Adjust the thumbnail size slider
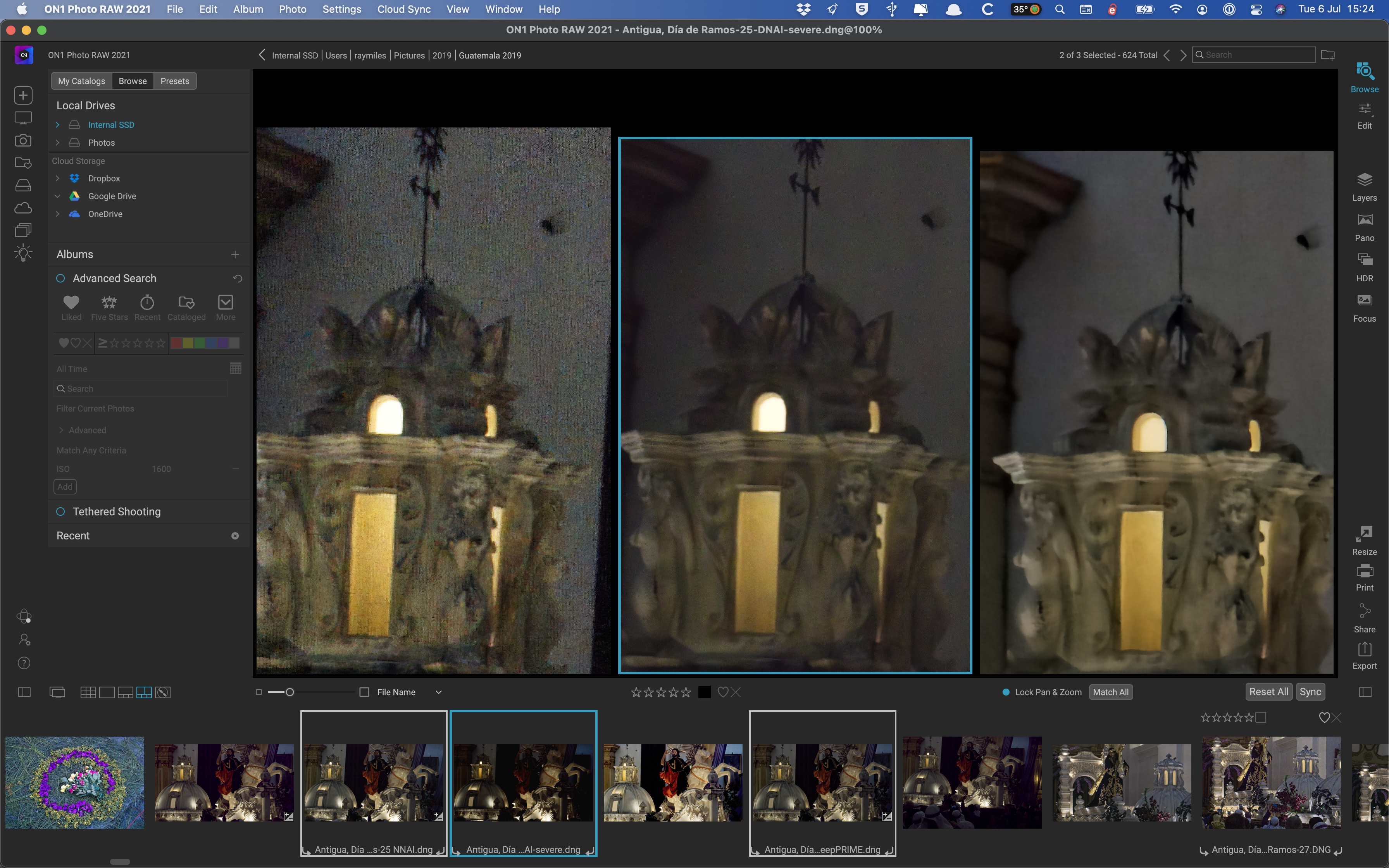Image resolution: width=1389 pixels, height=868 pixels. (290, 692)
